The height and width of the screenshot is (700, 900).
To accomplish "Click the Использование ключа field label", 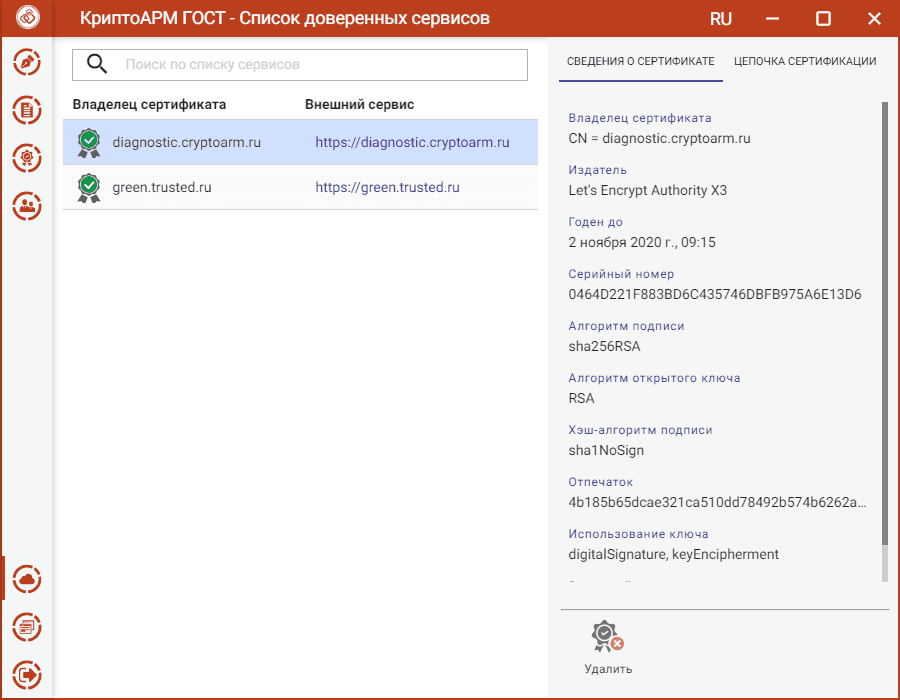I will tap(638, 534).
